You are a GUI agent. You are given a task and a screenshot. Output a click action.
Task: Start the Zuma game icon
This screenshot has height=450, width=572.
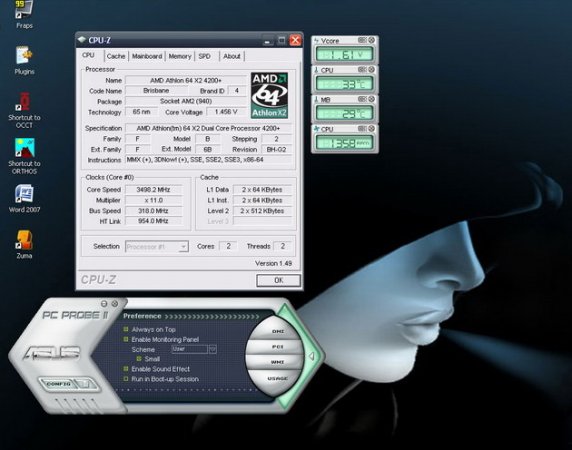click(x=24, y=244)
